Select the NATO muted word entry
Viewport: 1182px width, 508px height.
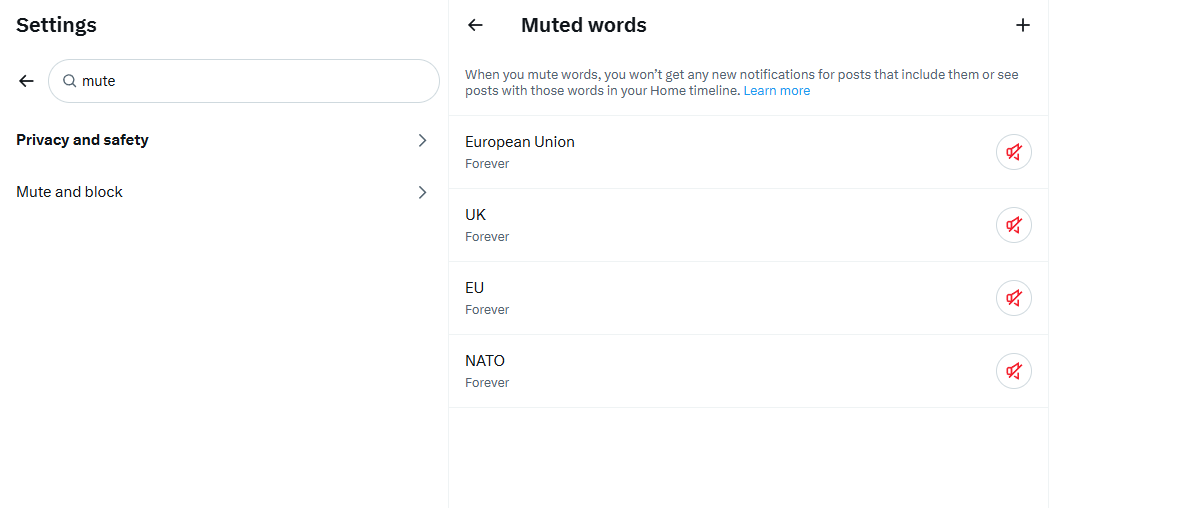click(x=748, y=372)
